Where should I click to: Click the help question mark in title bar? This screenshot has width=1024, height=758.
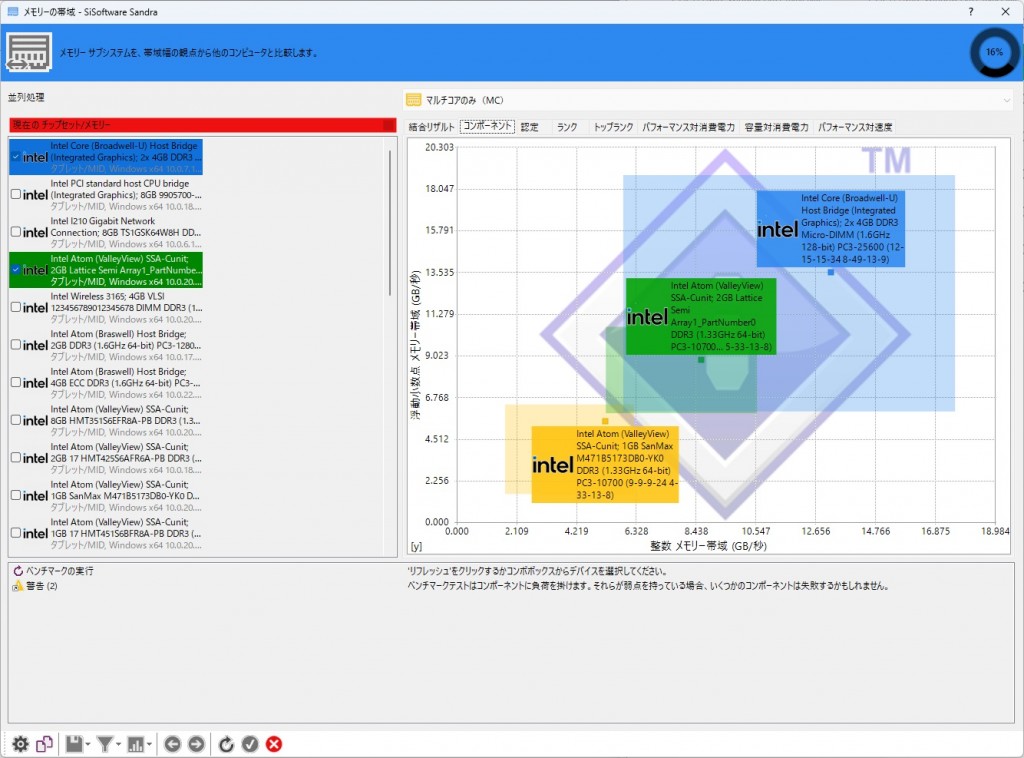pyautogui.click(x=969, y=12)
